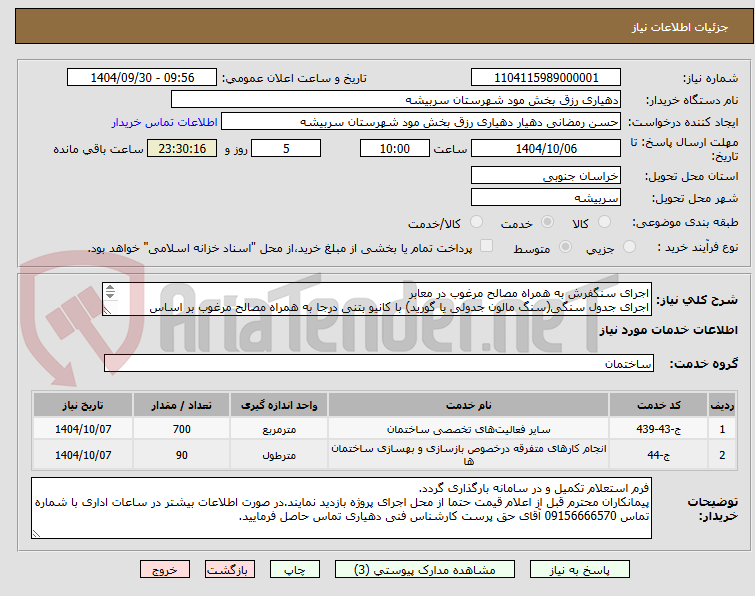Click the خروج exit button
The height and width of the screenshot is (596, 755).
(x=165, y=569)
